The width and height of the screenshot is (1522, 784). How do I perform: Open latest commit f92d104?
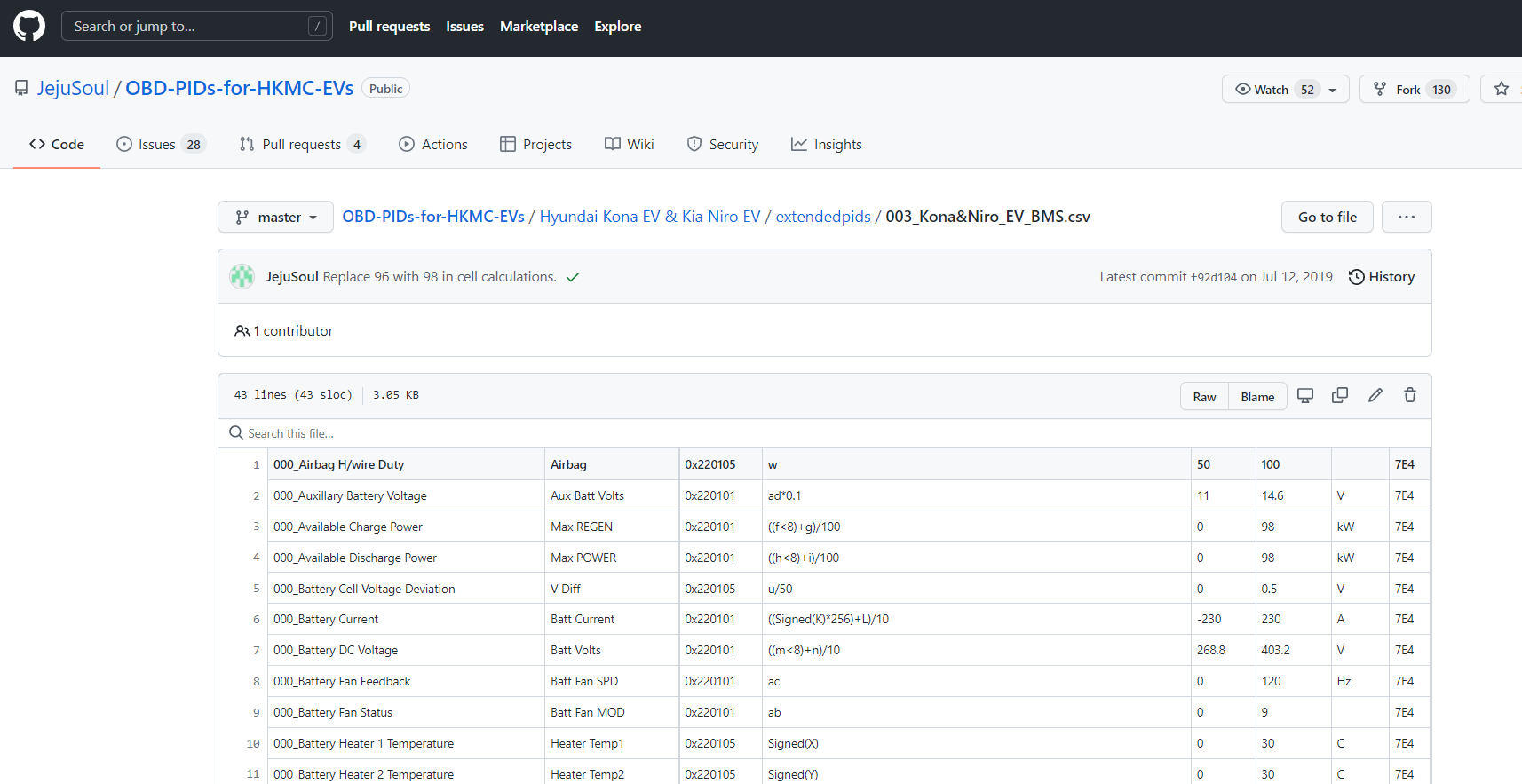coord(1213,277)
